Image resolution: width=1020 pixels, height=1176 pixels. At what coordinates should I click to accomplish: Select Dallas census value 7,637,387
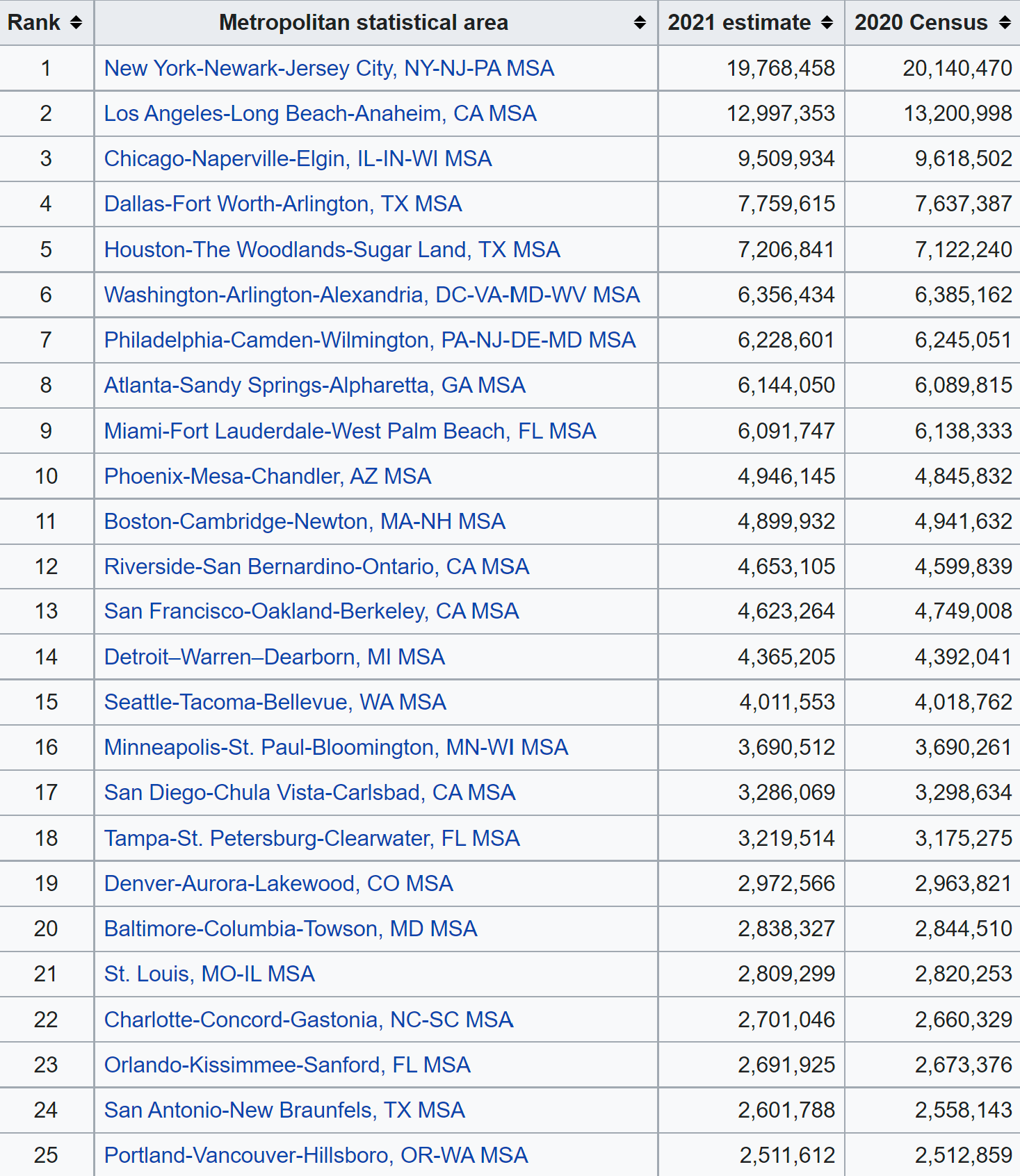coord(964,204)
